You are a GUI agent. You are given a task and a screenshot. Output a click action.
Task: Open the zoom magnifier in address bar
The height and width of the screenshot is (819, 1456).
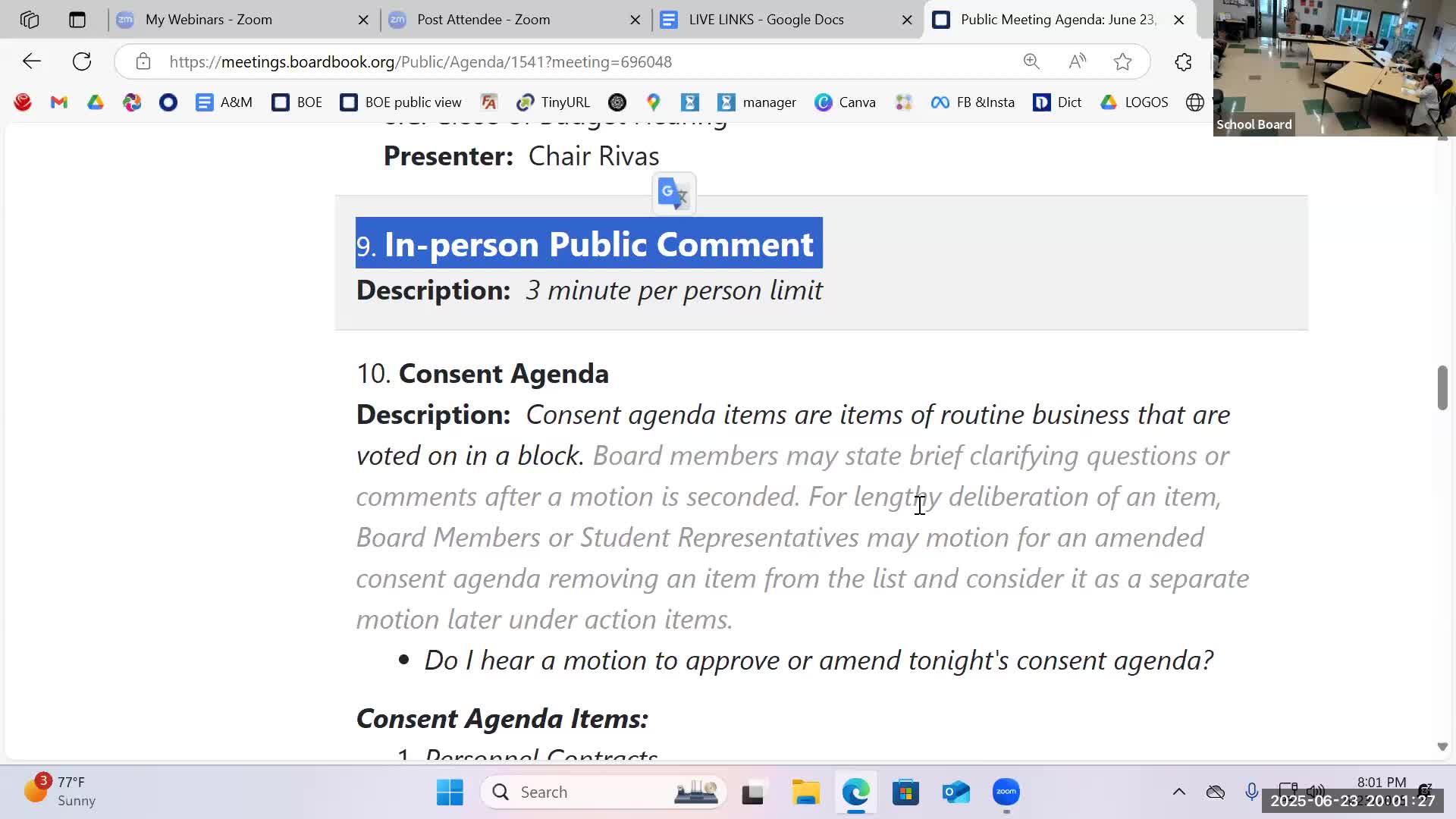tap(1031, 61)
